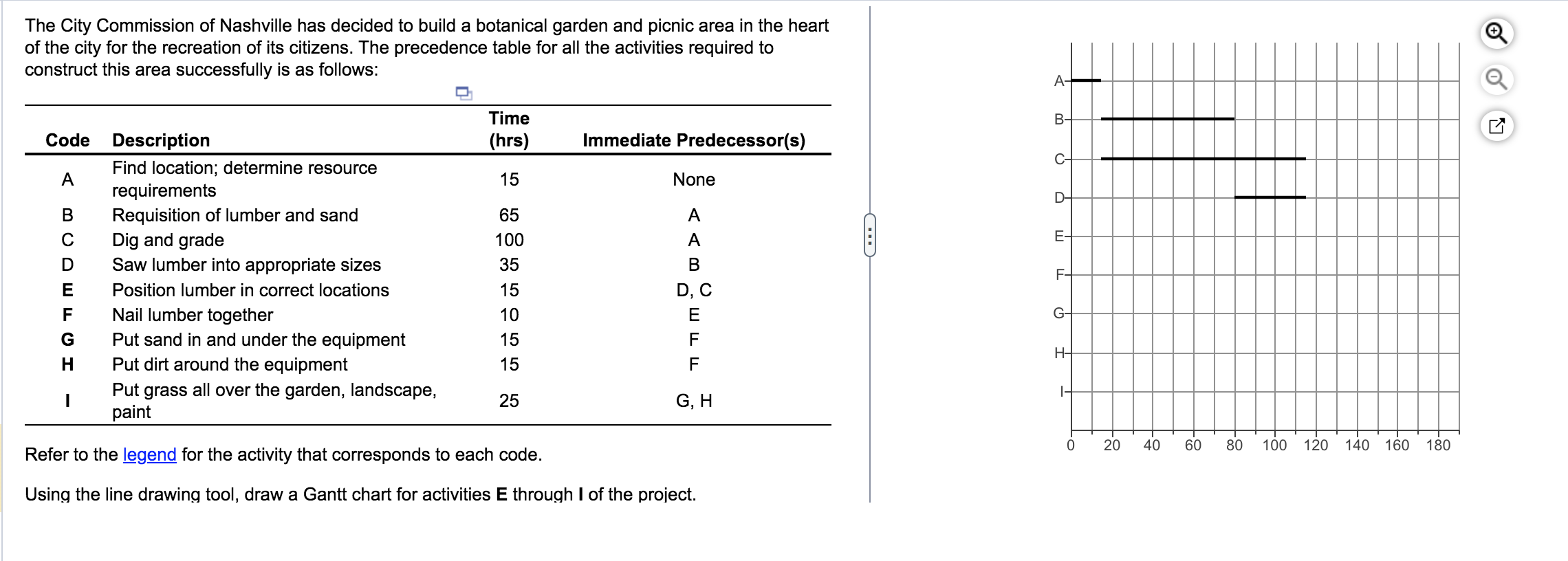Screen dimensions: 1568x561
Task: Select activity A's bar on the Gantt chart
Action: coord(1087,80)
